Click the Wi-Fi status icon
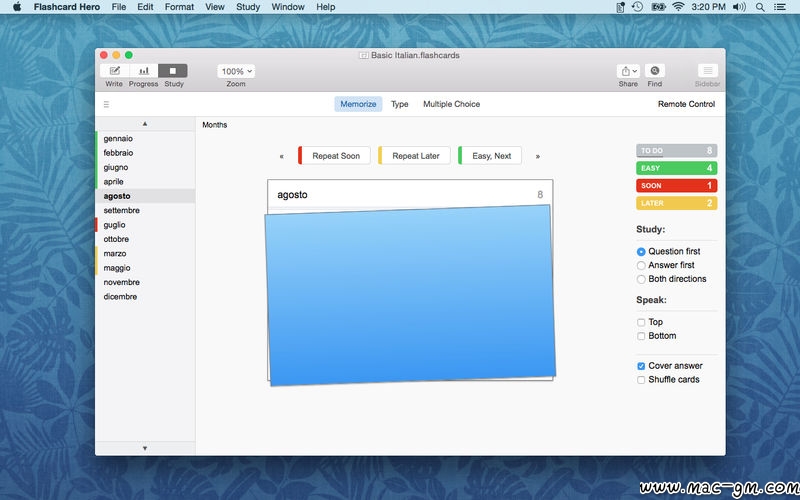The height and width of the screenshot is (500, 800). pyautogui.click(x=678, y=7)
